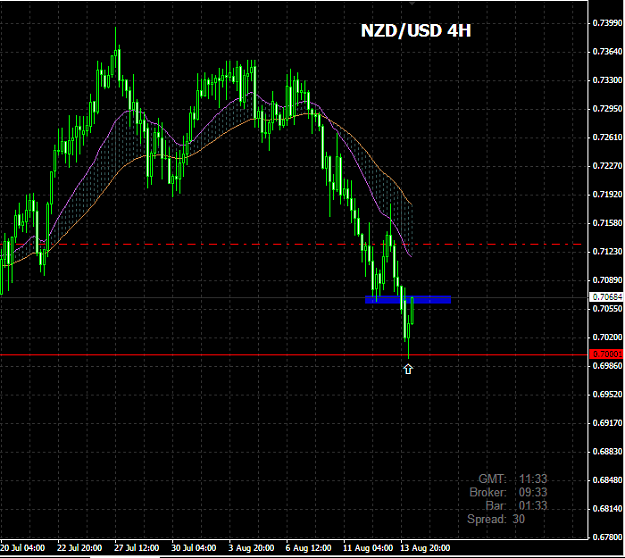Click price level 0.68830 on axis

coord(607,452)
